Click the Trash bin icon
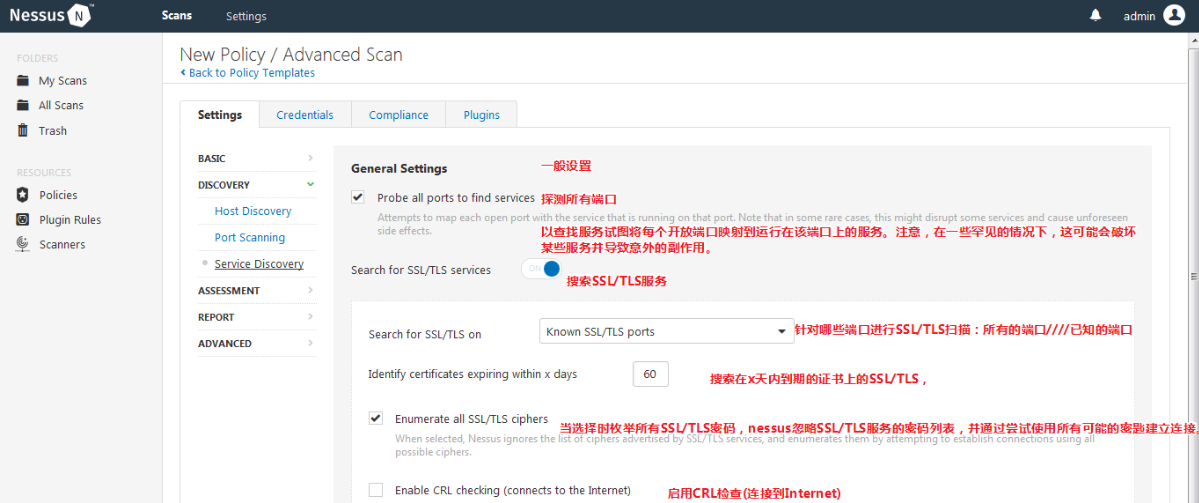 [x=24, y=131]
